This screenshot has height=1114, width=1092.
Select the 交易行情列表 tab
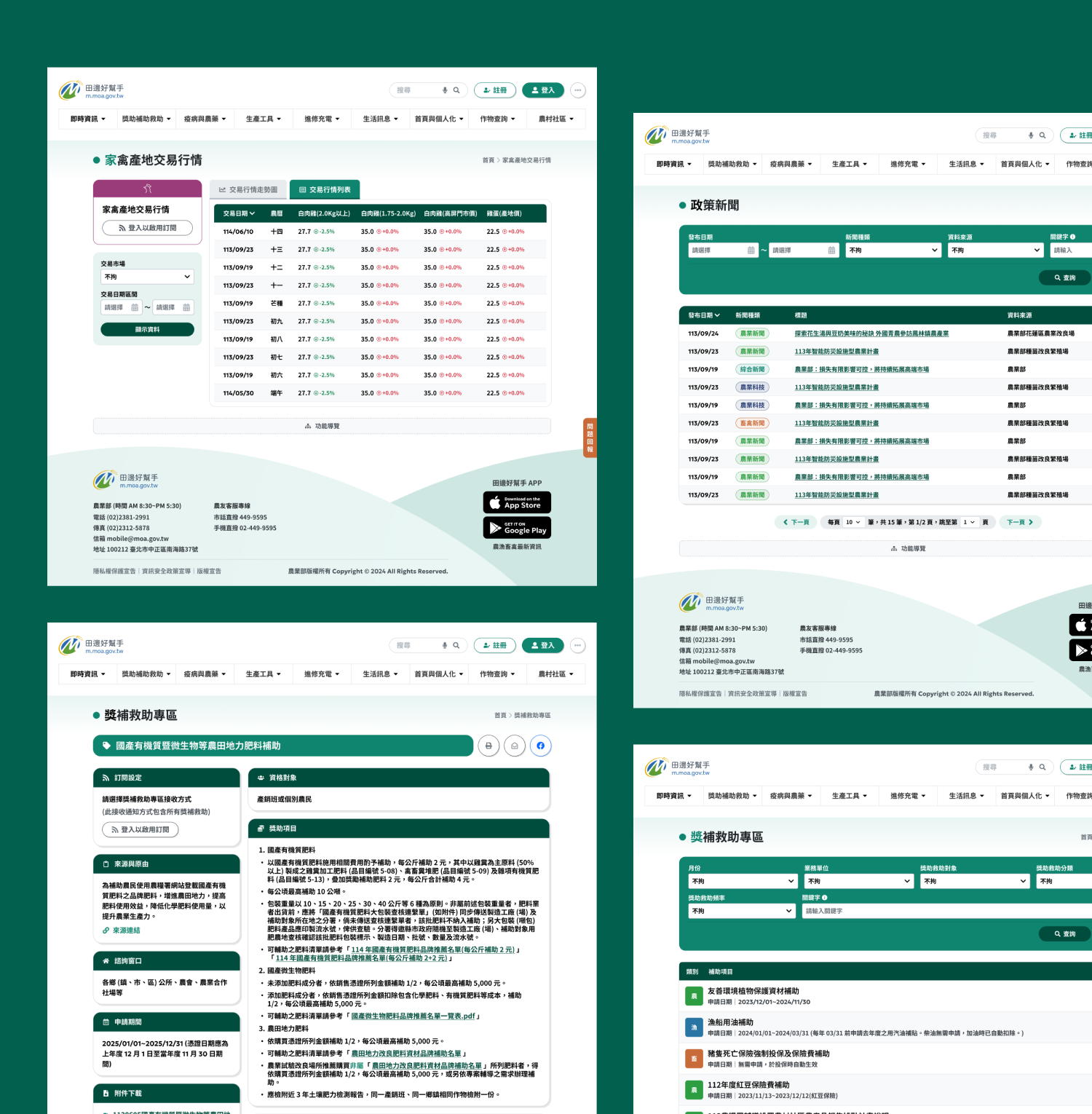[x=325, y=189]
